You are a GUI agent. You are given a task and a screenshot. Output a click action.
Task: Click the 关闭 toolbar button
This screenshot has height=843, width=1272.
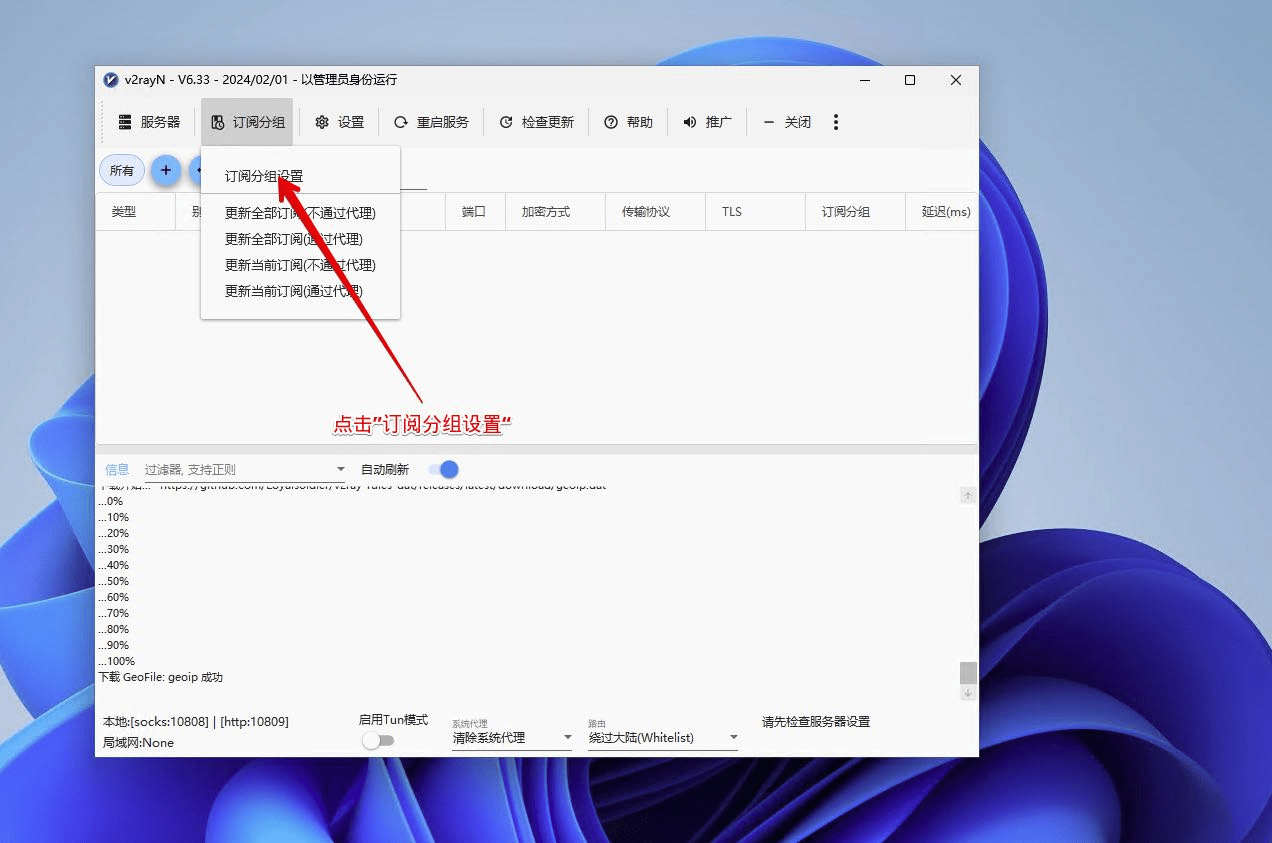click(786, 122)
